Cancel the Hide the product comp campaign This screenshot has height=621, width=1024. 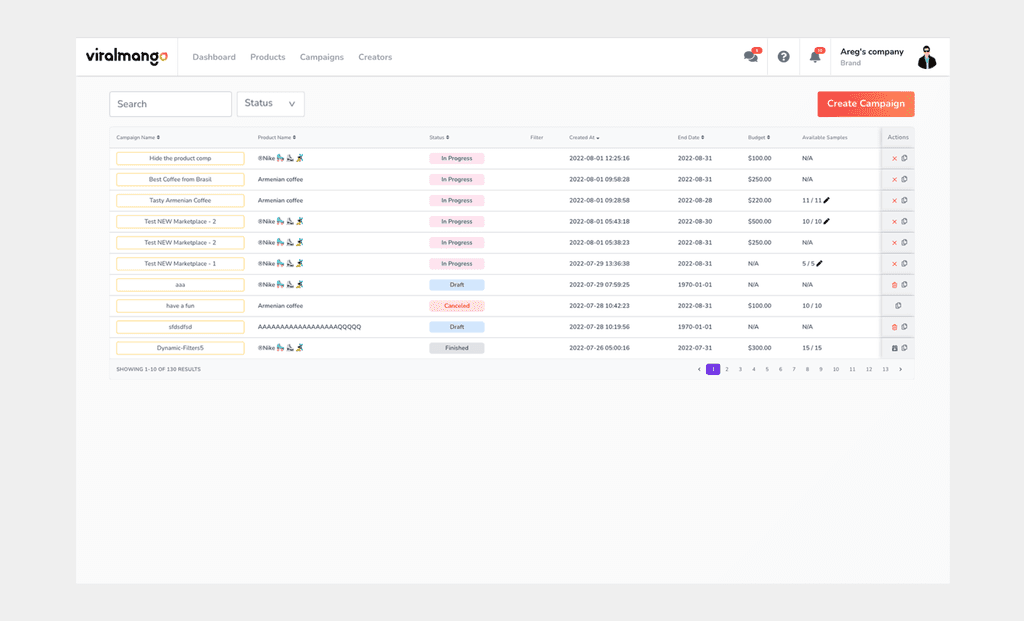coord(895,159)
